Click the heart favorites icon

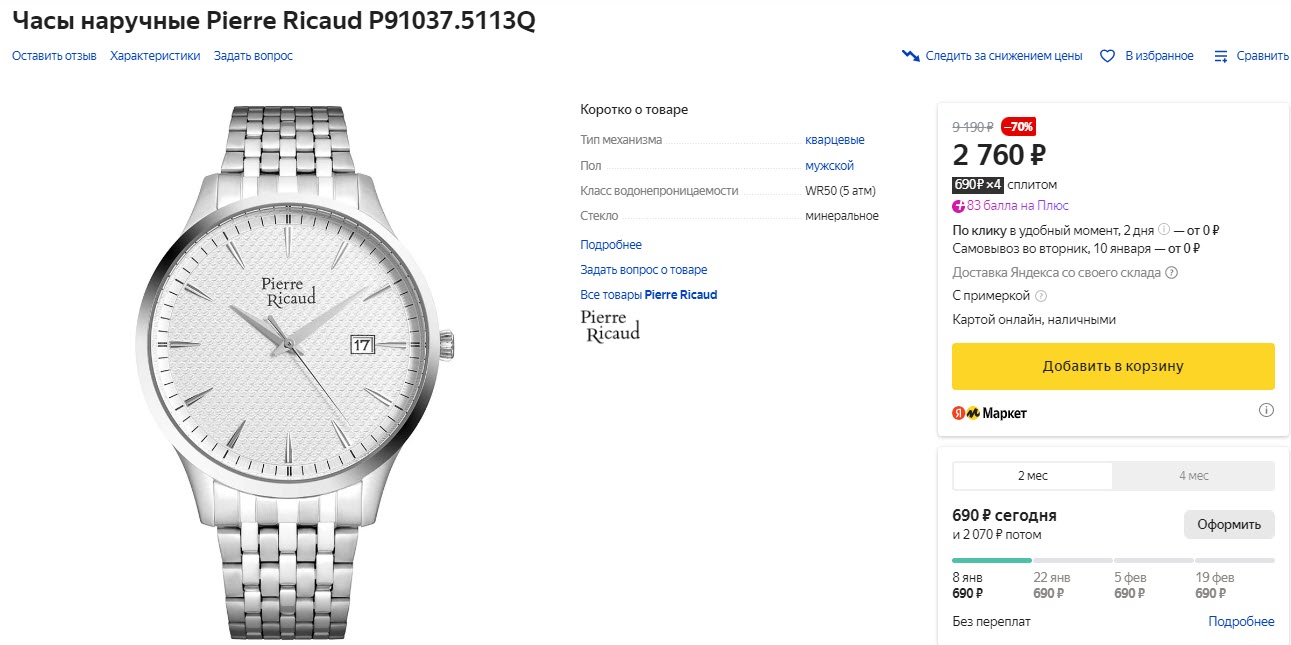(x=1107, y=56)
